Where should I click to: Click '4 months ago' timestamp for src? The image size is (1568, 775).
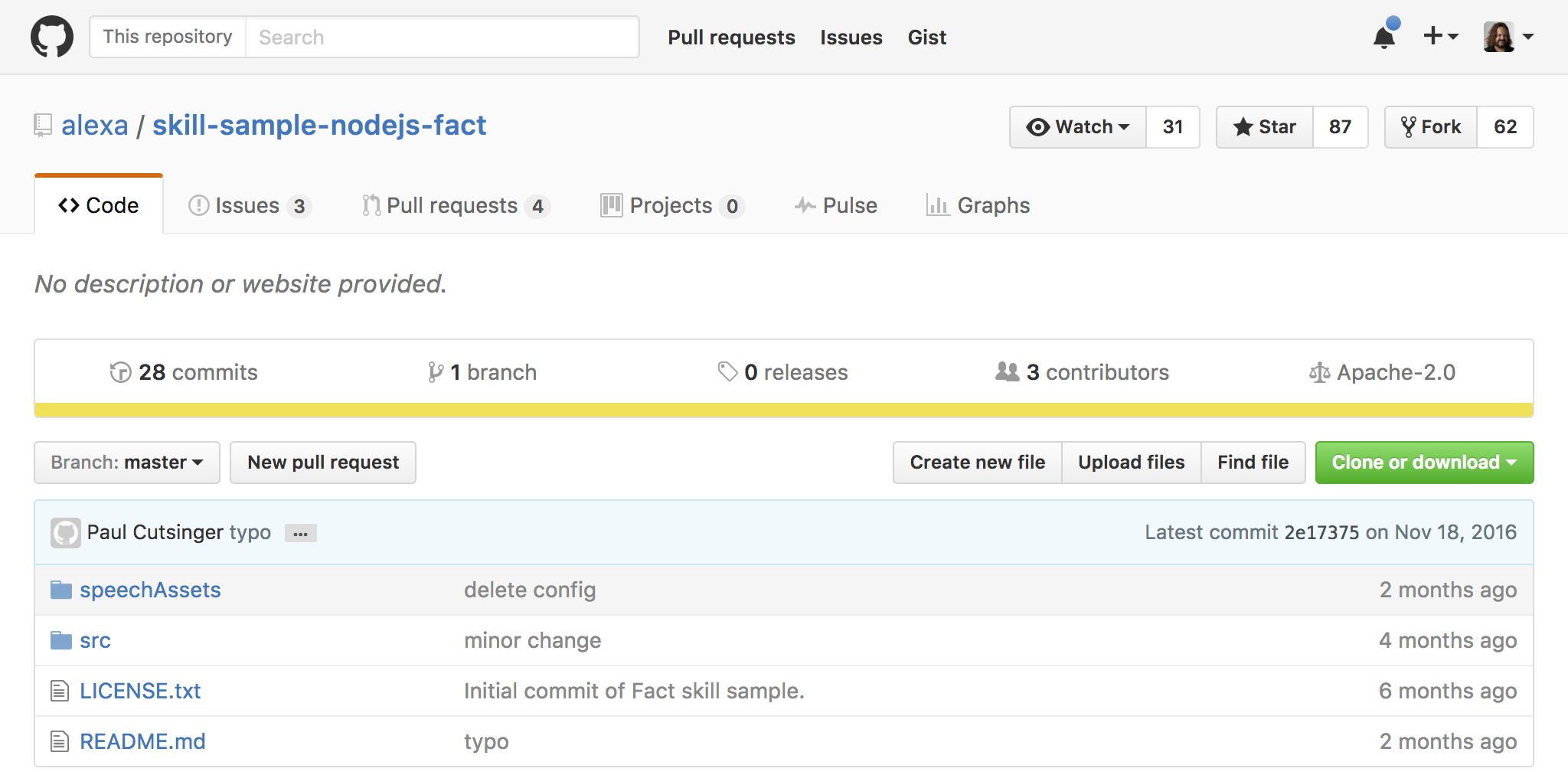point(1448,640)
